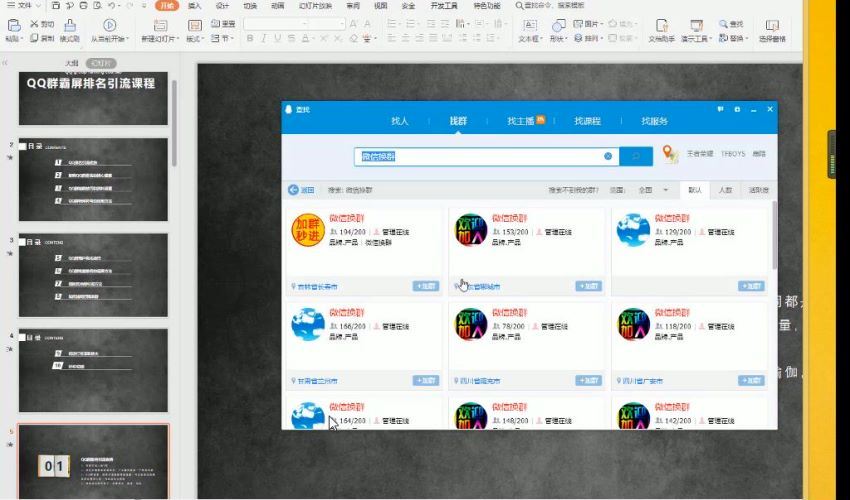The height and width of the screenshot is (500, 850).
Task: Click the Cut scissors icon
Action: 34,24
